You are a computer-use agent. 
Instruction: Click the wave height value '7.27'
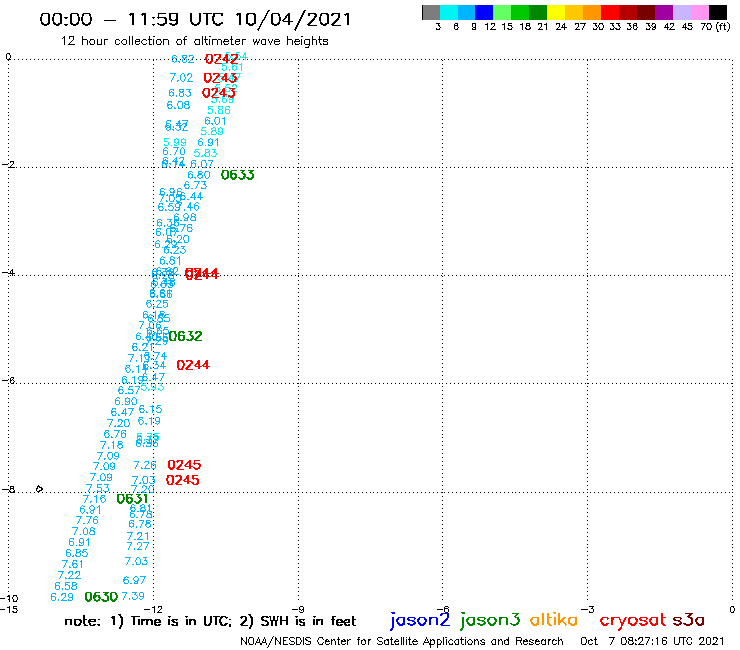[138, 546]
